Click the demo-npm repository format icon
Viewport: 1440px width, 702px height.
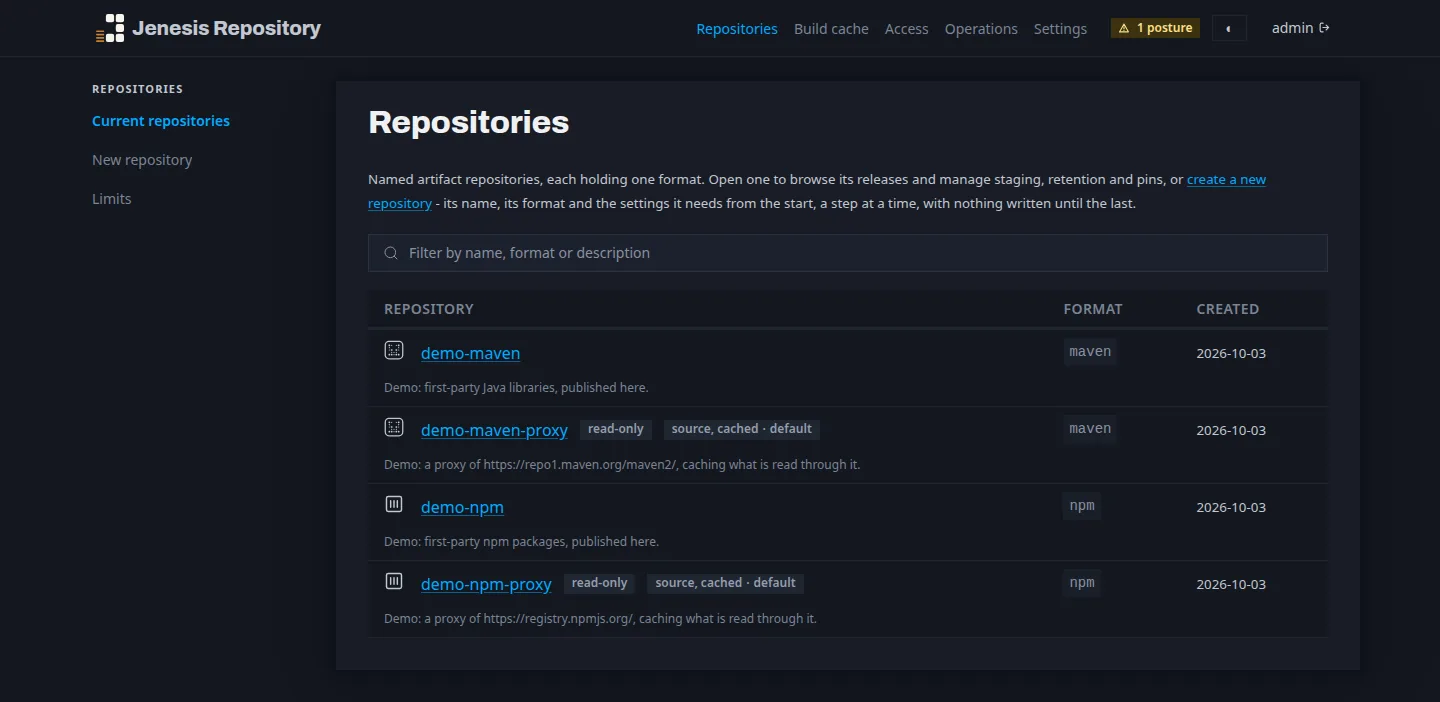tap(394, 504)
